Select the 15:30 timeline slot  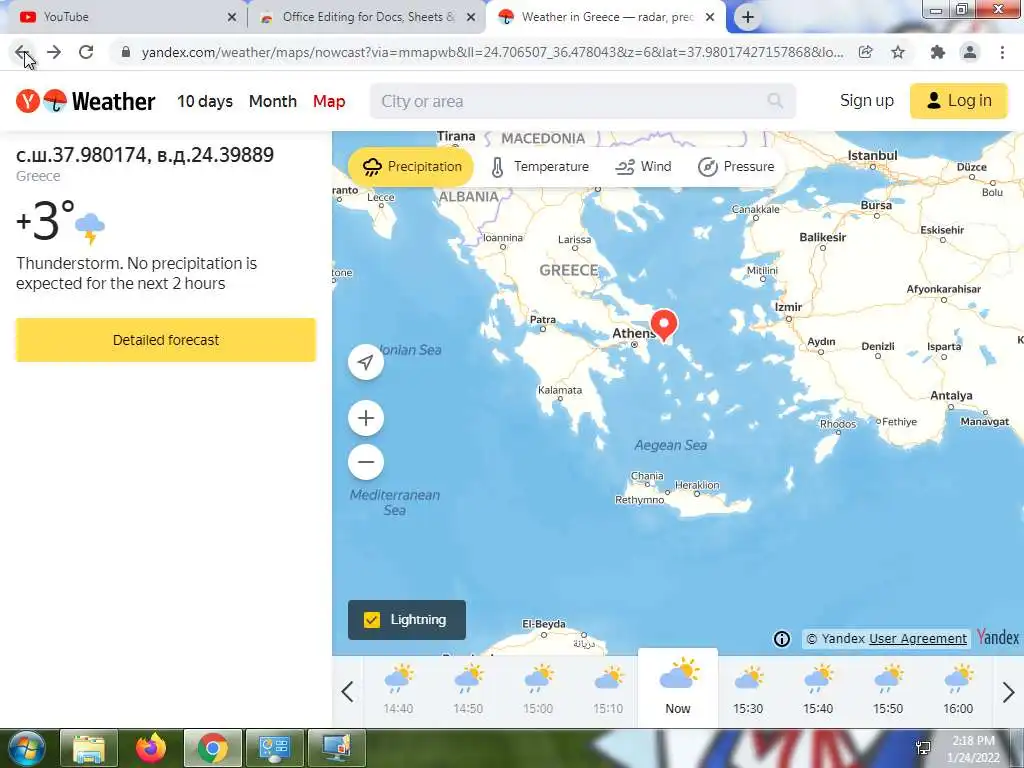click(748, 690)
